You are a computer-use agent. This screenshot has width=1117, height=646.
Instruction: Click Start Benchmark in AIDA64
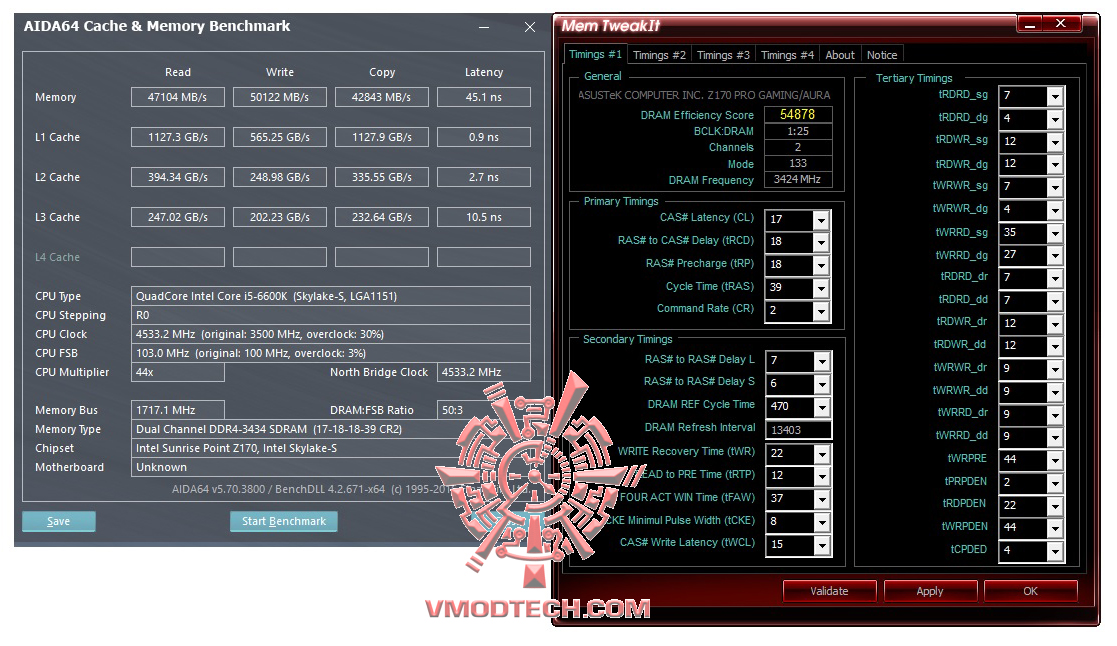pos(284,521)
